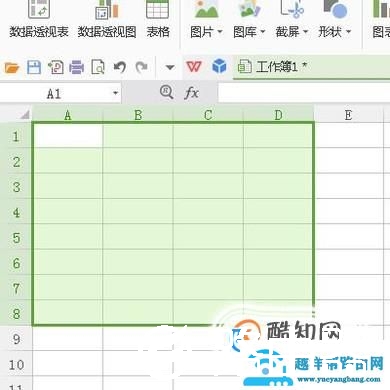Click cell E3

click(349, 186)
